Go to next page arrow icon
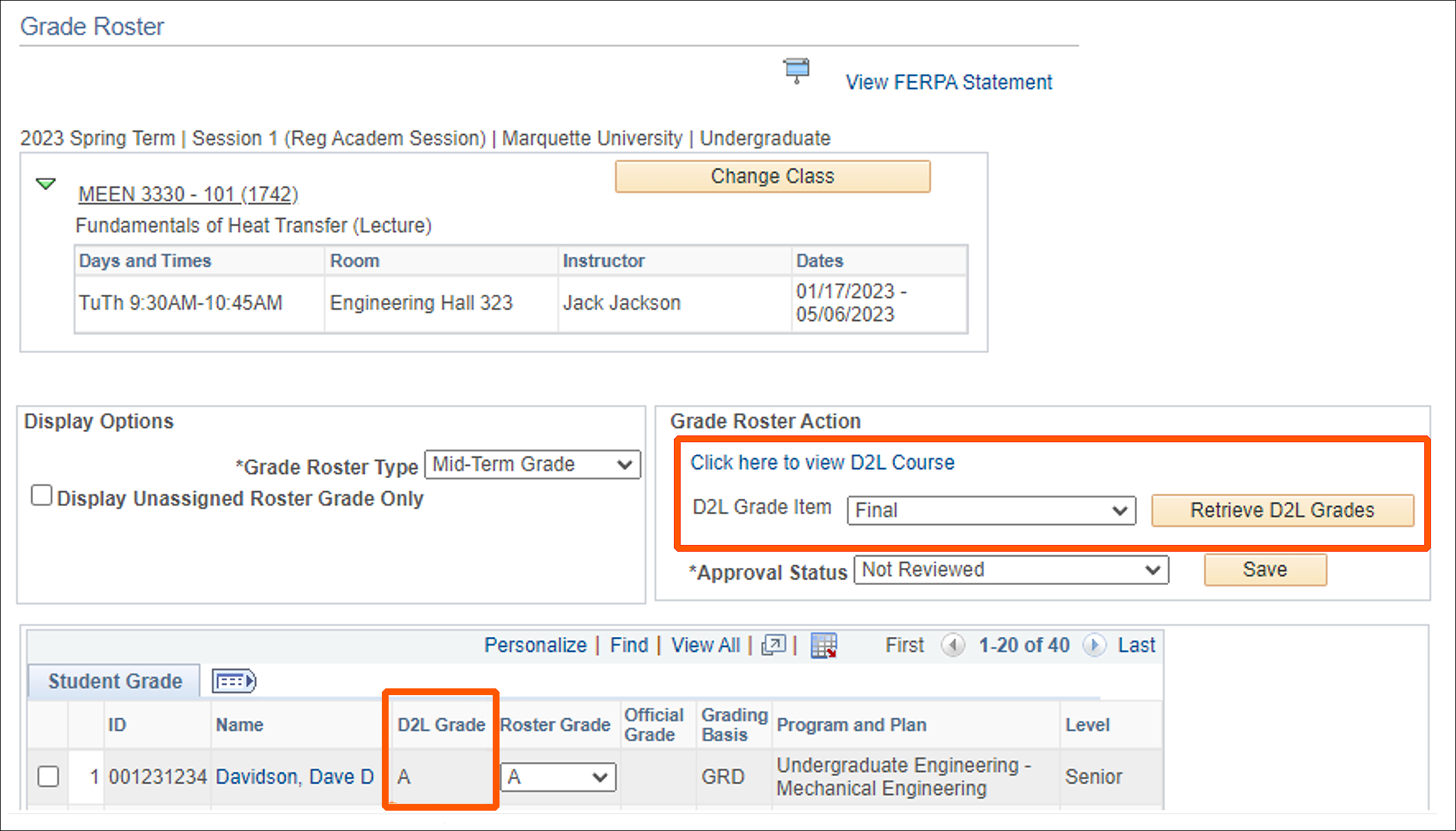Image resolution: width=1456 pixels, height=831 pixels. (x=1094, y=645)
